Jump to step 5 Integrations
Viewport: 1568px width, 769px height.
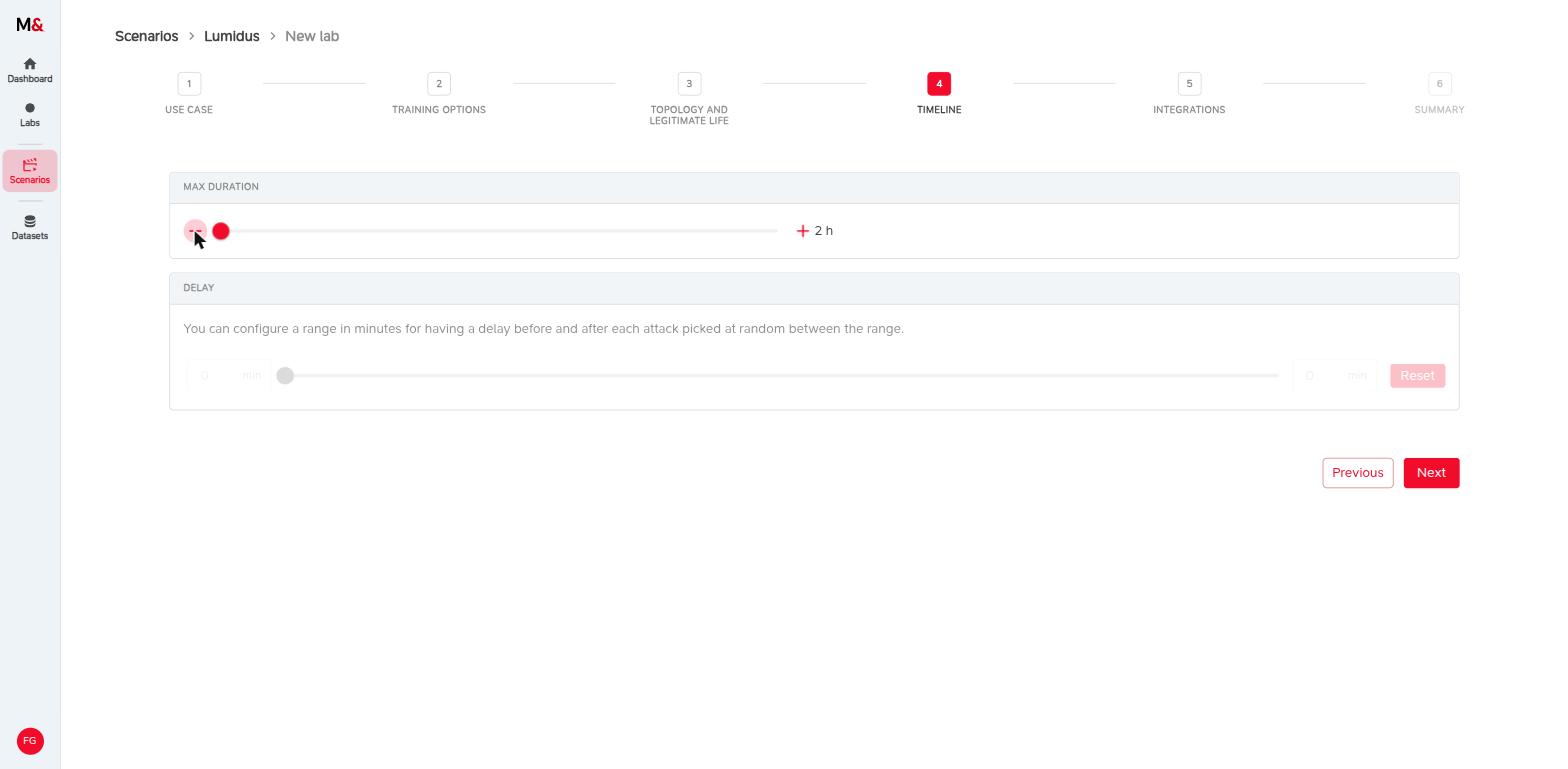point(1189,94)
